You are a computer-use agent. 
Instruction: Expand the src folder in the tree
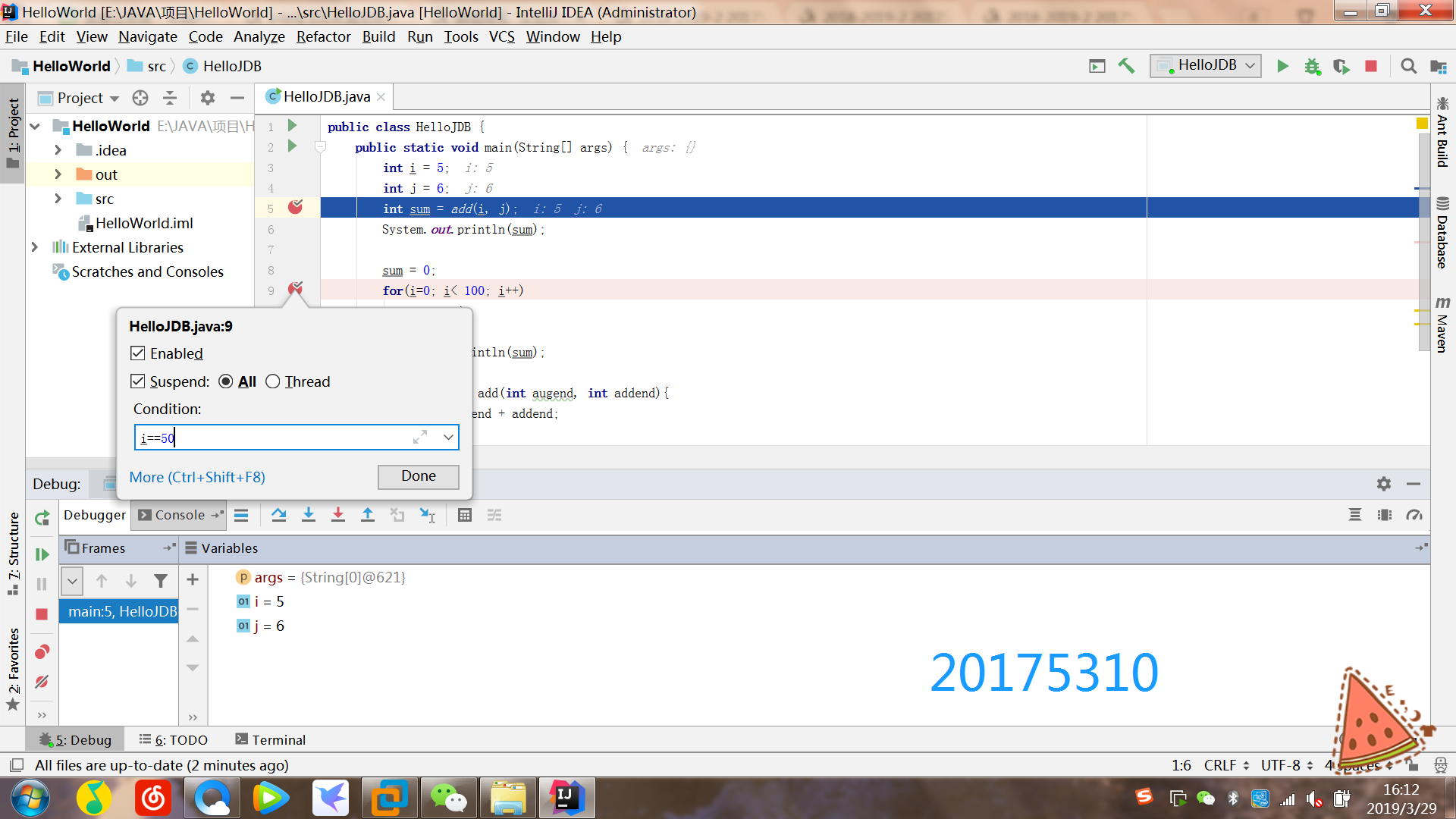click(x=58, y=199)
